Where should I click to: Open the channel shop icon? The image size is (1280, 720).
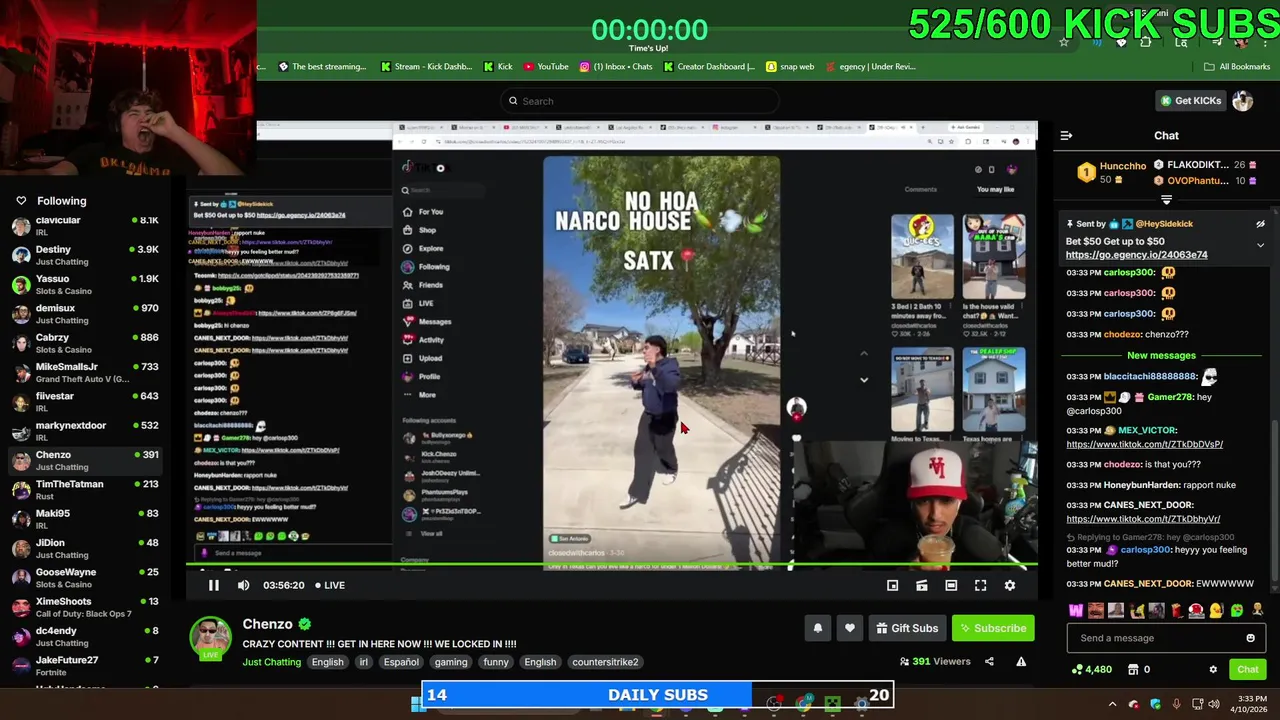1133,669
